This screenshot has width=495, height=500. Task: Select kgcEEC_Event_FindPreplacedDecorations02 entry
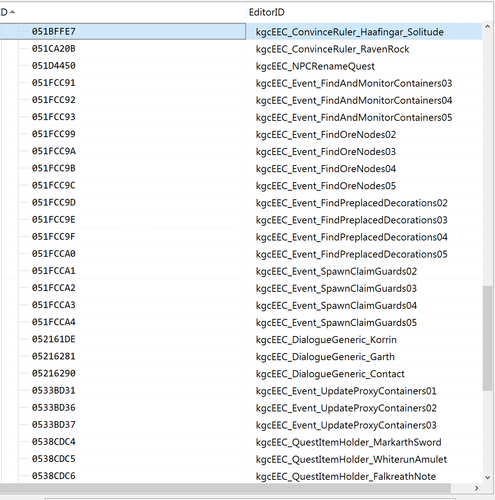(352, 203)
